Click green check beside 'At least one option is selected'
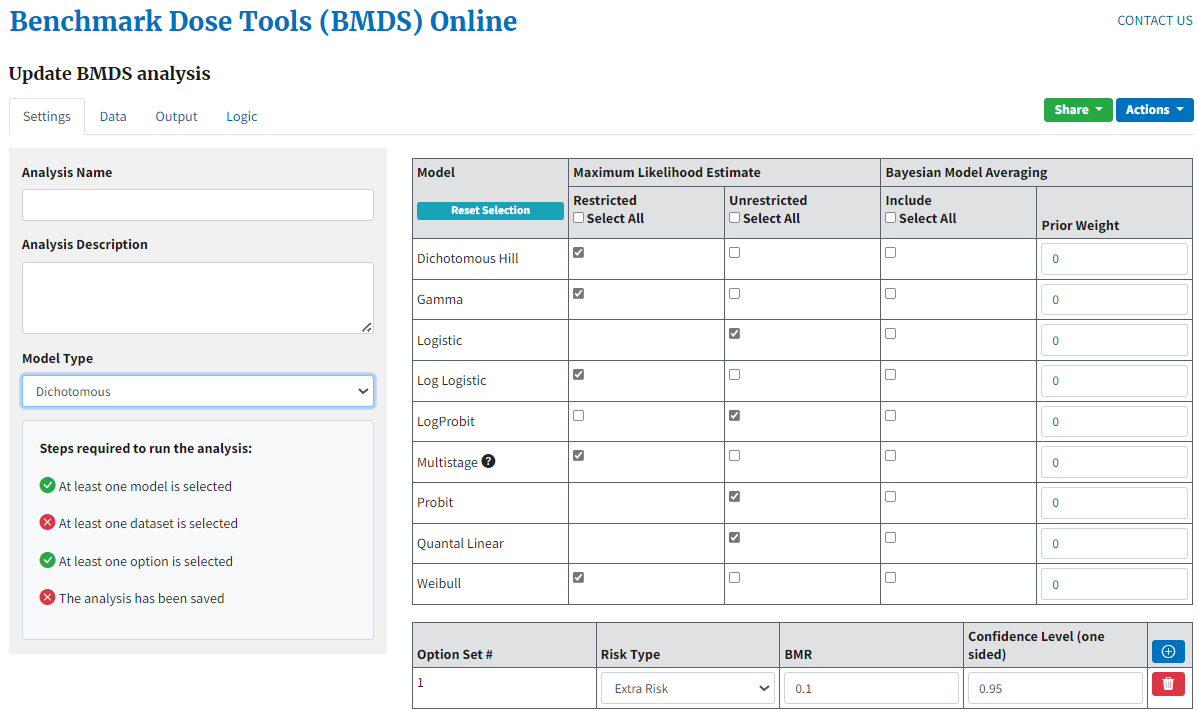 pos(47,560)
